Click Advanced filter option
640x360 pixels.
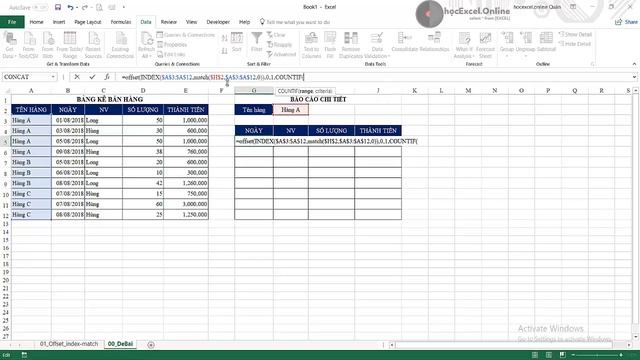click(281, 54)
